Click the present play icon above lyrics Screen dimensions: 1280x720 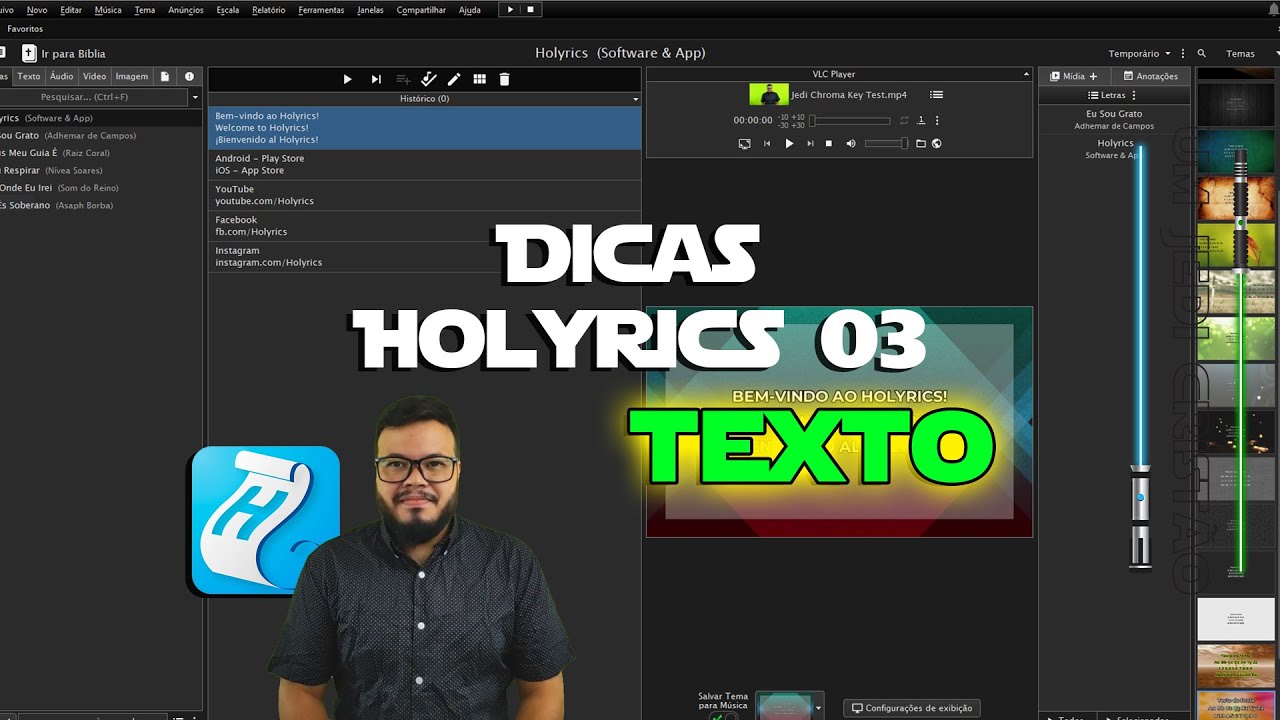(x=347, y=79)
